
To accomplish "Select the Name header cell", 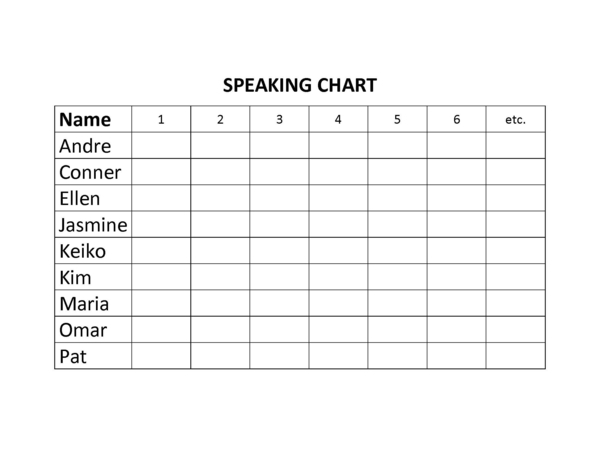I will (85, 119).
